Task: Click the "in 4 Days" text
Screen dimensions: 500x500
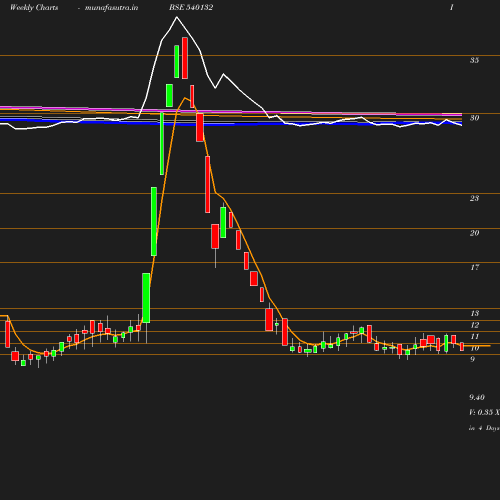Action: [484, 428]
